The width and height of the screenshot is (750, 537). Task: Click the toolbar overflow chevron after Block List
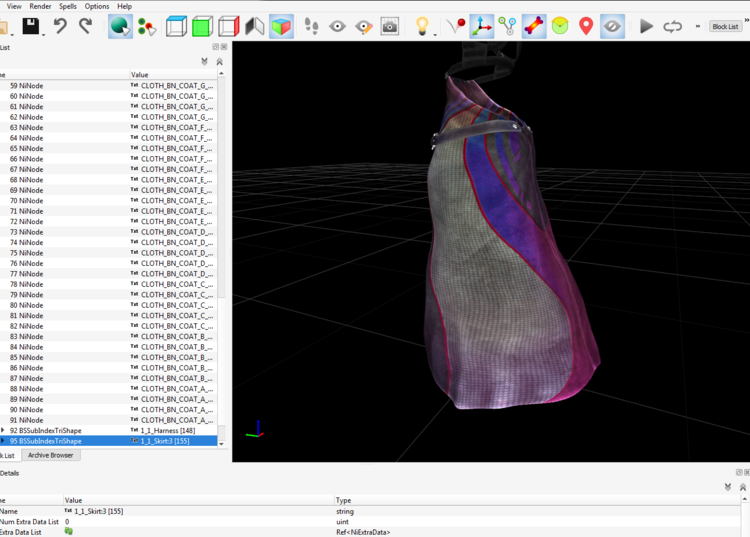[747, 20]
